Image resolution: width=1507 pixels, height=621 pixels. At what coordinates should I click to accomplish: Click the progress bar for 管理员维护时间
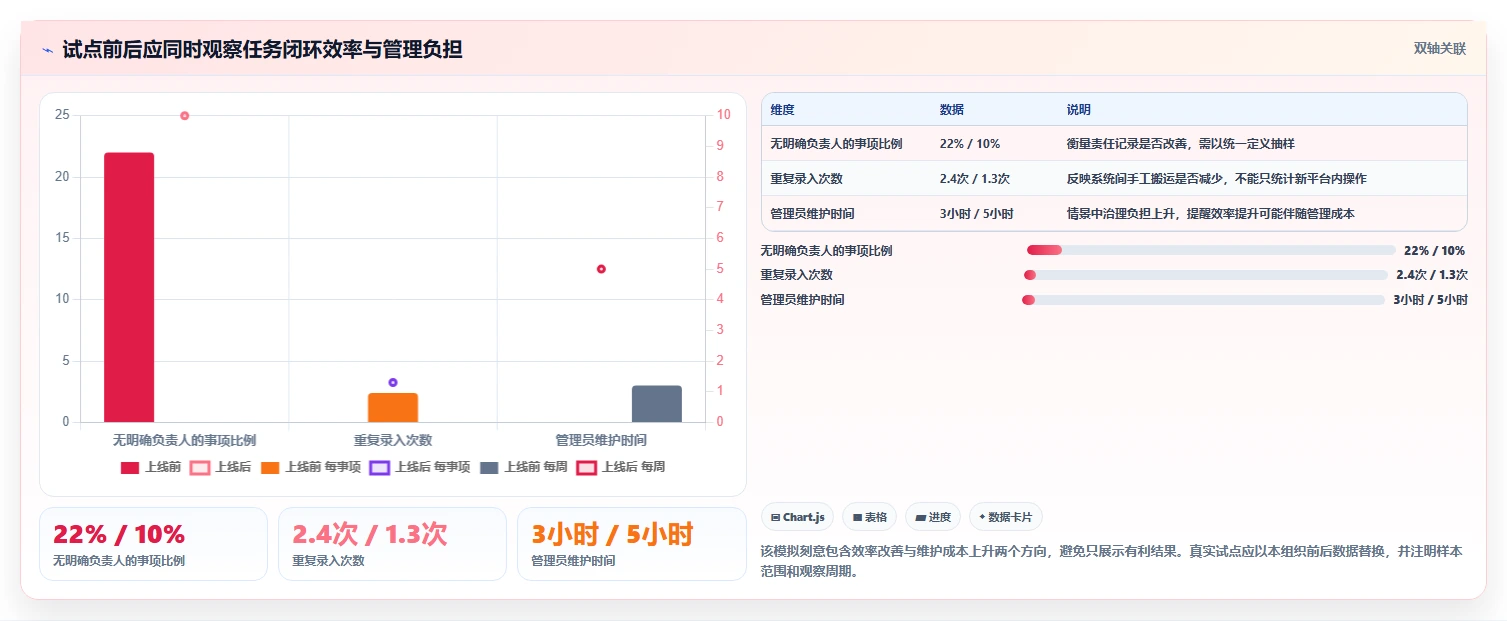(x=1203, y=300)
